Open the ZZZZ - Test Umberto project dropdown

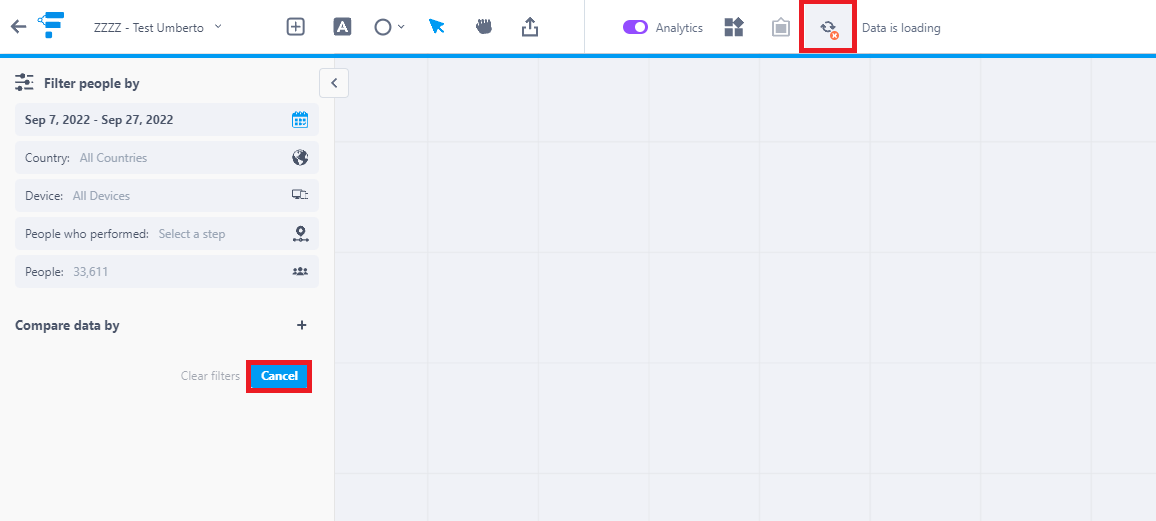158,27
